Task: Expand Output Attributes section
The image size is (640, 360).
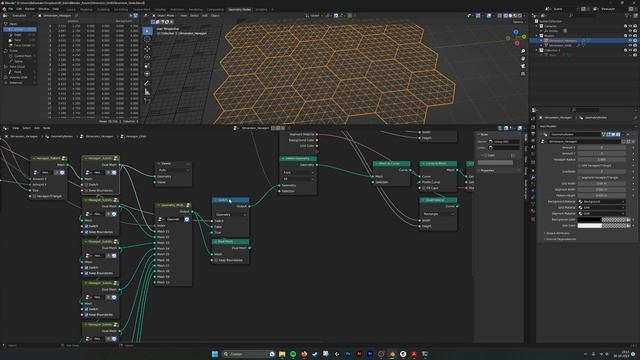Action: coord(558,233)
